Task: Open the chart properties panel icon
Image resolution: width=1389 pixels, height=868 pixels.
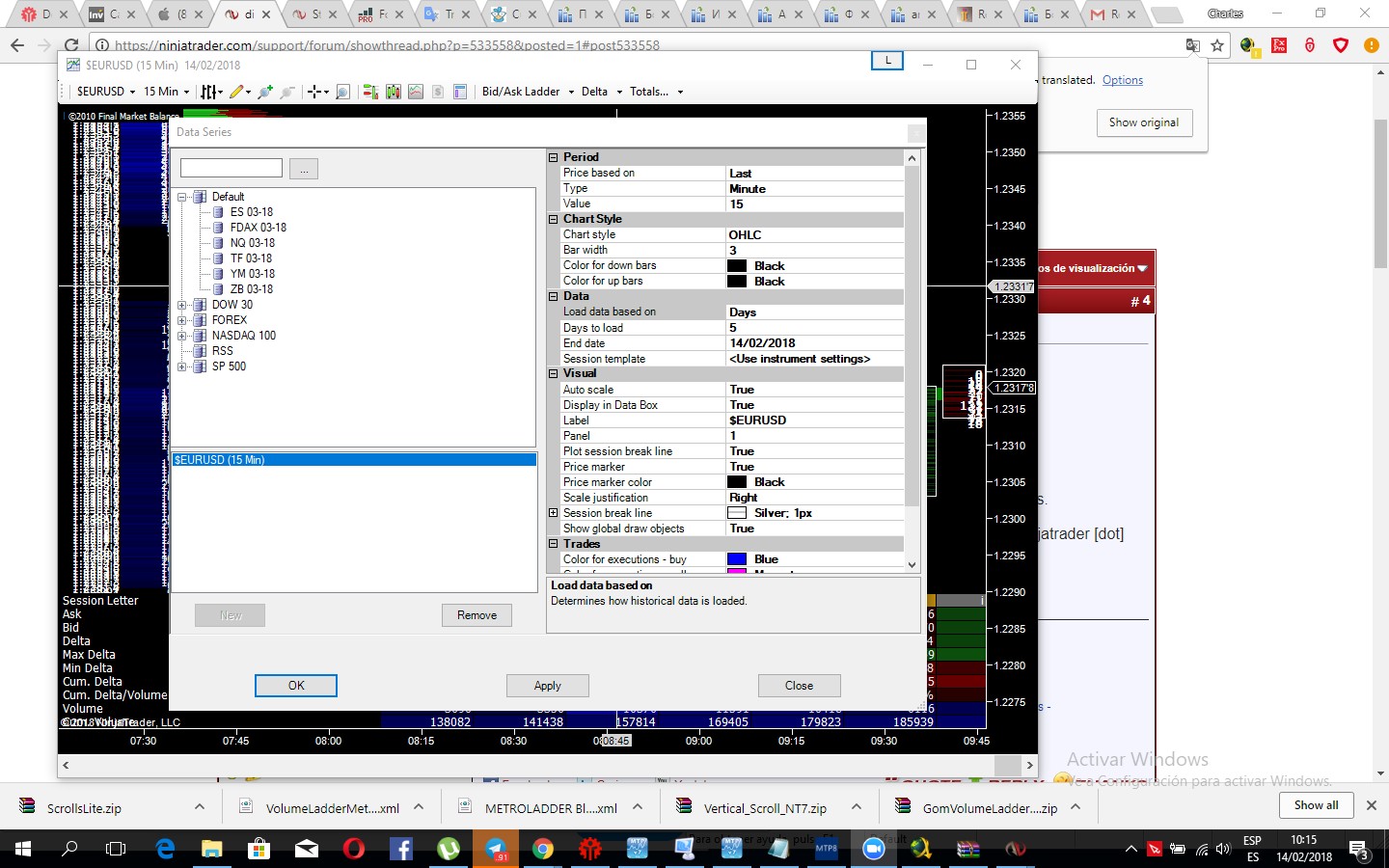Action: [460, 92]
